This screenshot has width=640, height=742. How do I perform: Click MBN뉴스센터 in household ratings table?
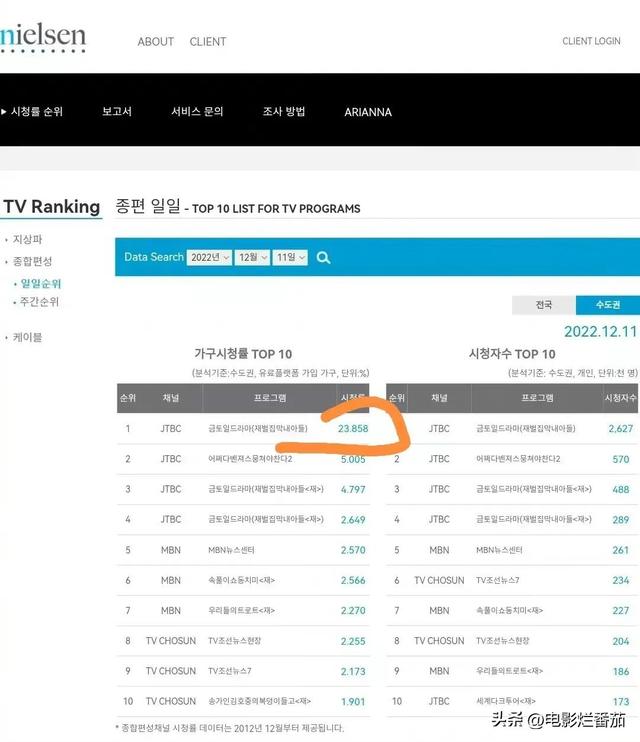pos(231,550)
